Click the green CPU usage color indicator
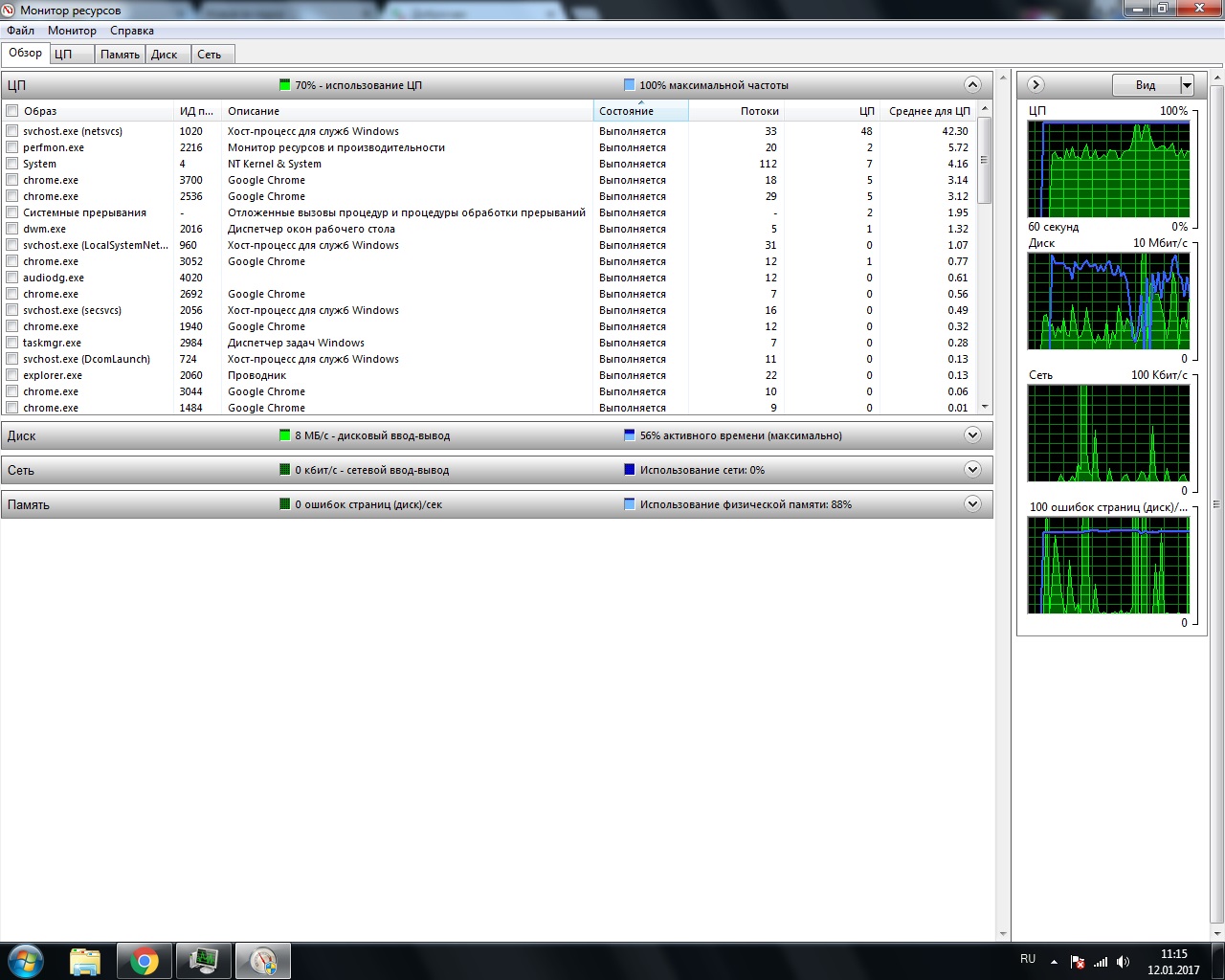 tap(284, 85)
